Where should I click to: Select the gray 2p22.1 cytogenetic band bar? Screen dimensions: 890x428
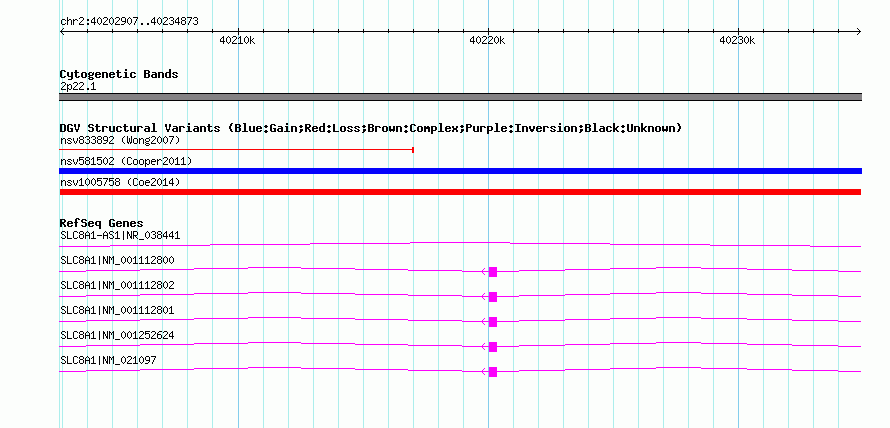[460, 97]
